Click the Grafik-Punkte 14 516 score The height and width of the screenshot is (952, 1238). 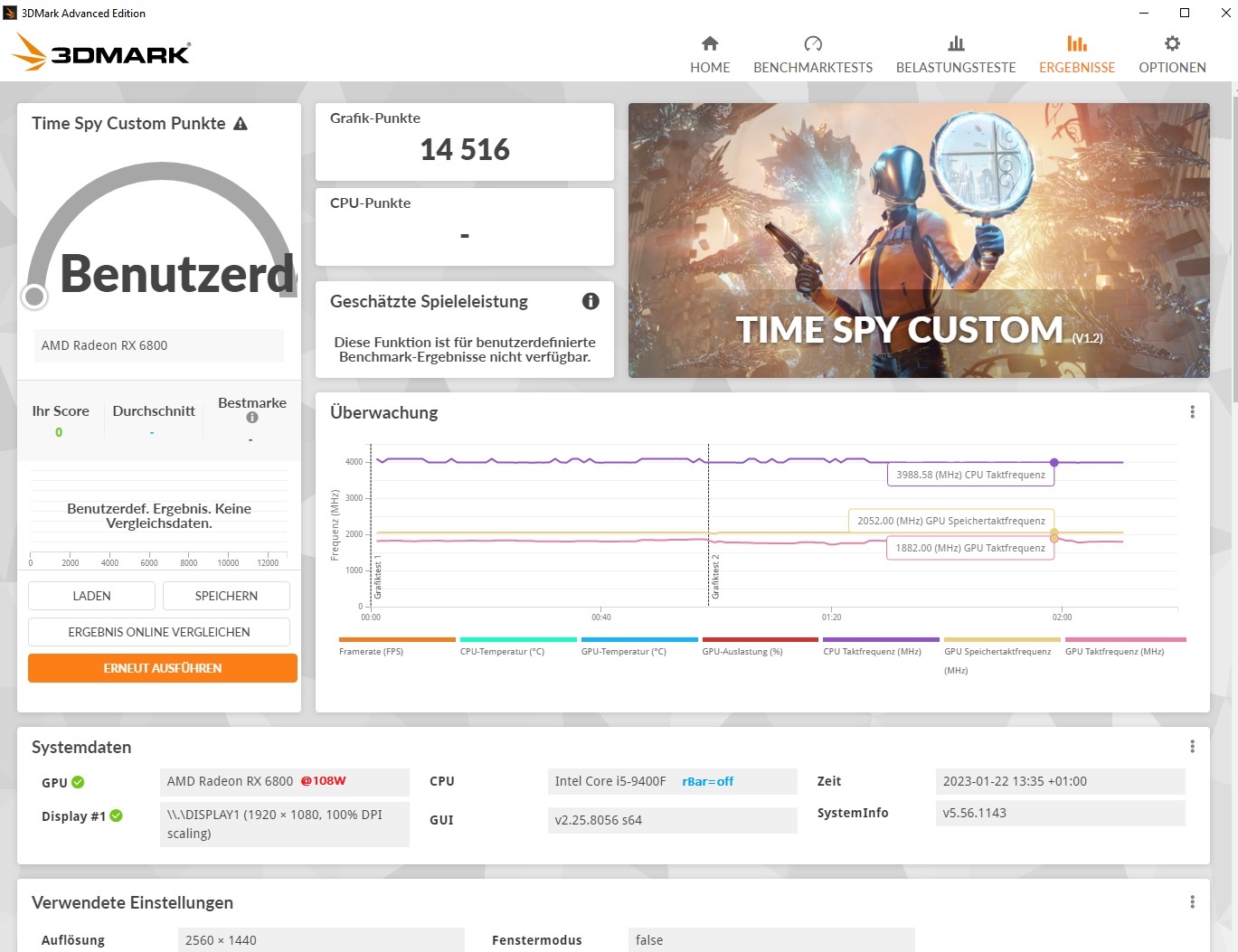(465, 149)
